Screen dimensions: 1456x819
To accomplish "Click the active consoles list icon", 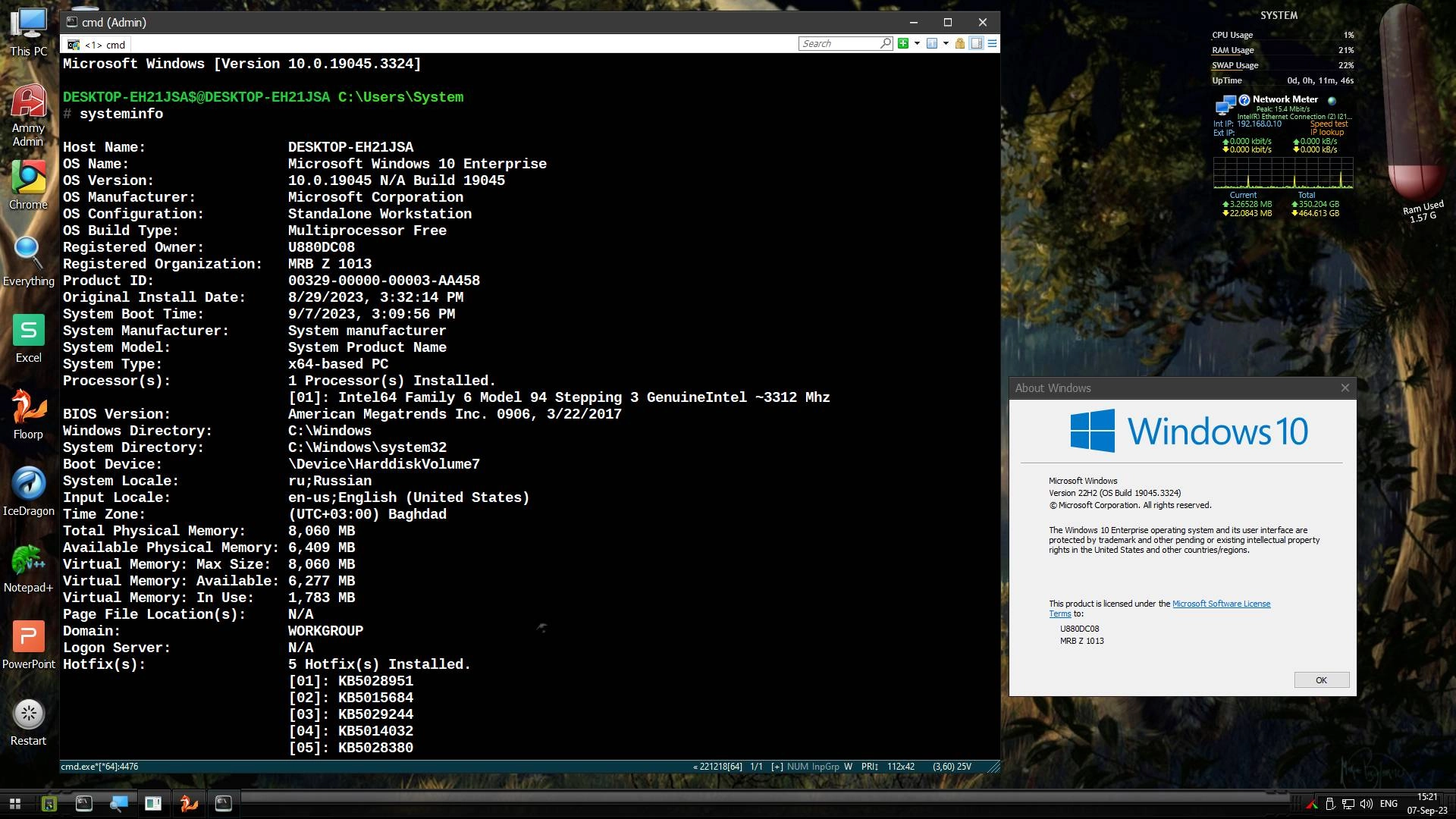I will pos(932,43).
